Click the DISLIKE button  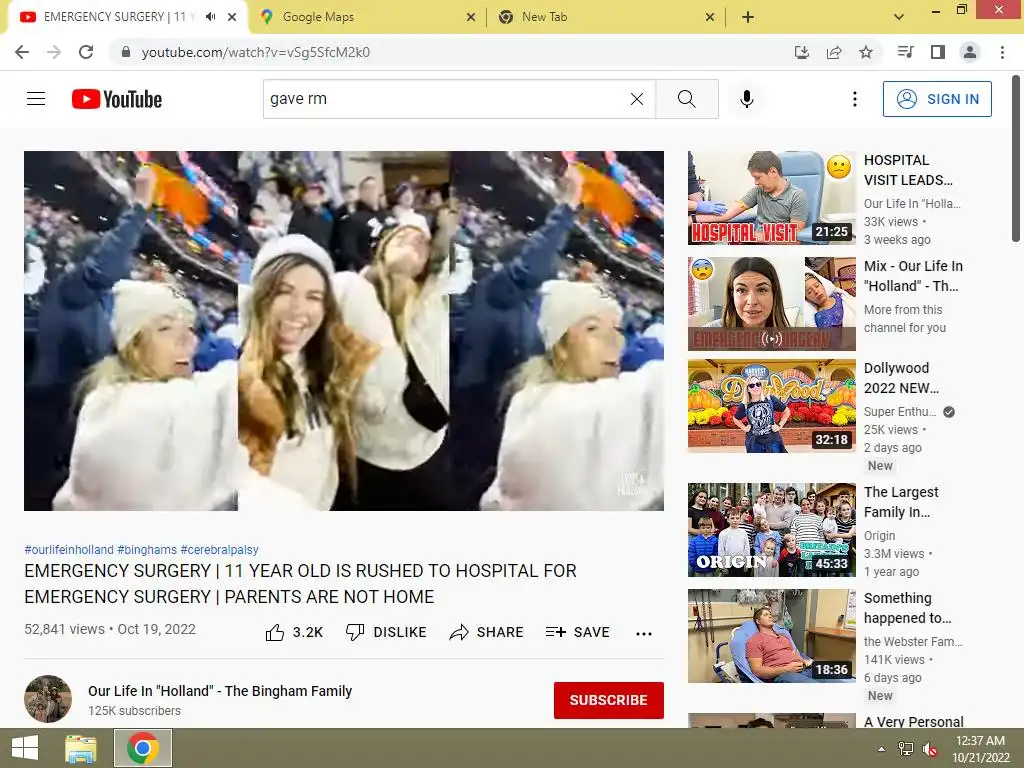[x=386, y=632]
